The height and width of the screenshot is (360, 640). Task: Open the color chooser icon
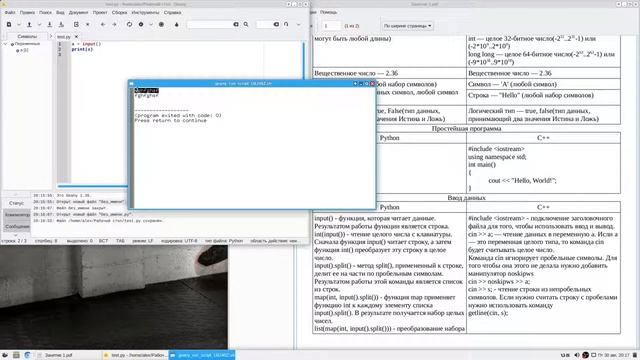(177, 24)
